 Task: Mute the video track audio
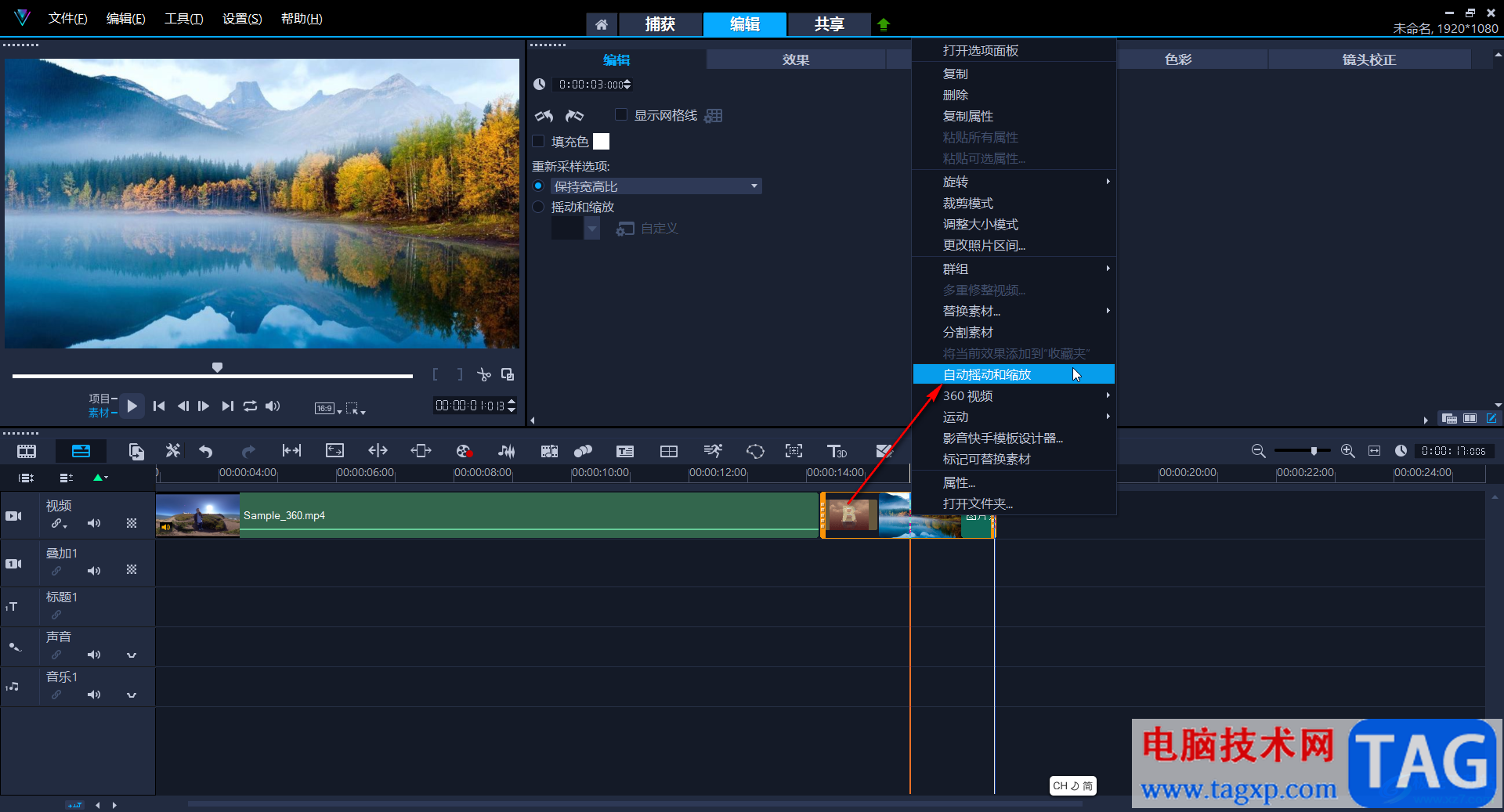click(x=94, y=523)
